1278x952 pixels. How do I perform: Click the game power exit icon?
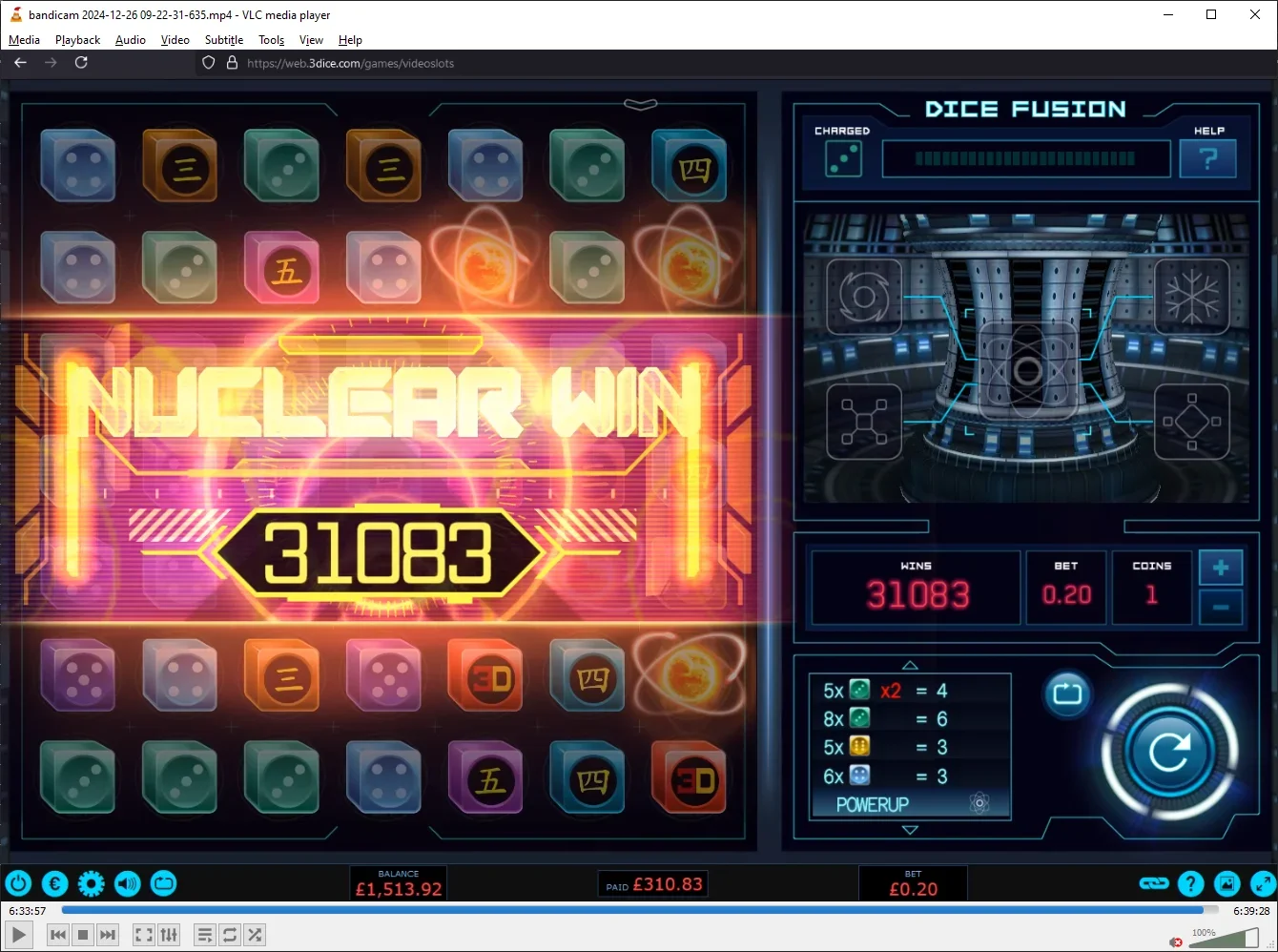coord(19,884)
